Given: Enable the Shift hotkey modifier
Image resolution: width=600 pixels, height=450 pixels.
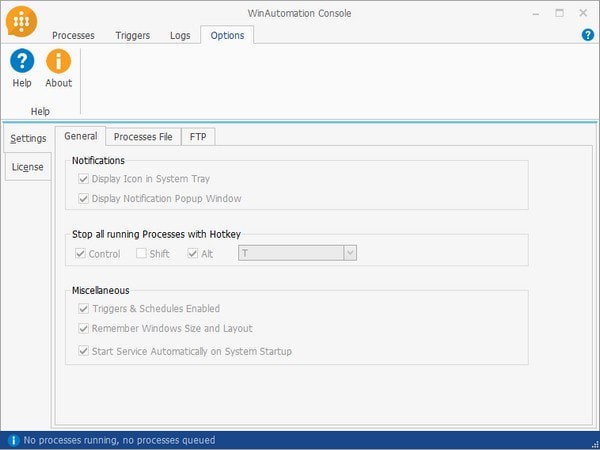Looking at the screenshot, I should pyautogui.click(x=142, y=254).
